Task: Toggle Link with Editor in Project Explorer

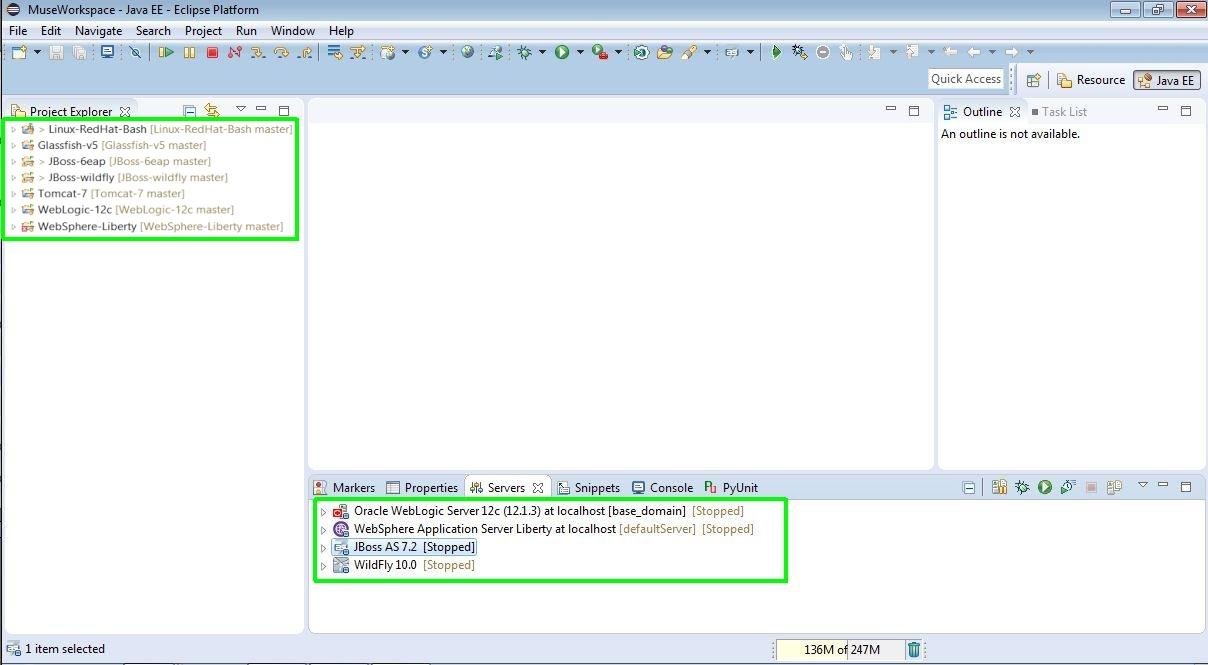Action: tap(212, 111)
